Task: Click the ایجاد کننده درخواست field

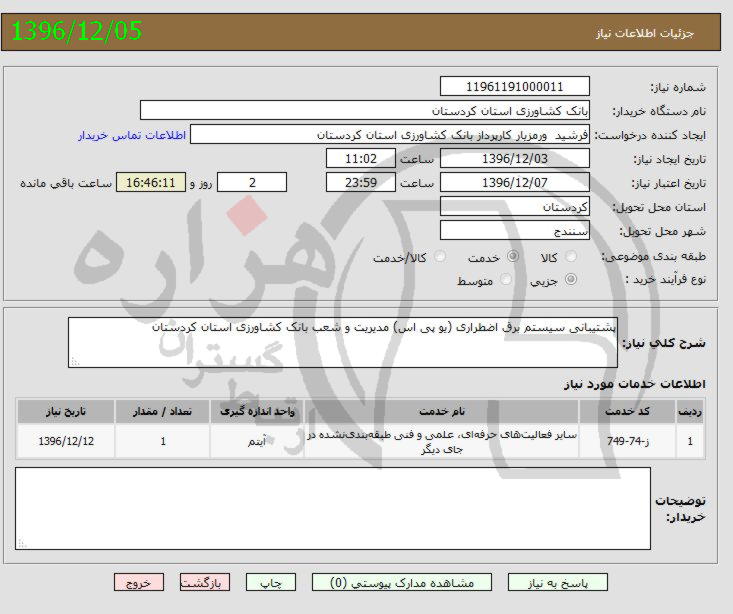Action: point(390,135)
